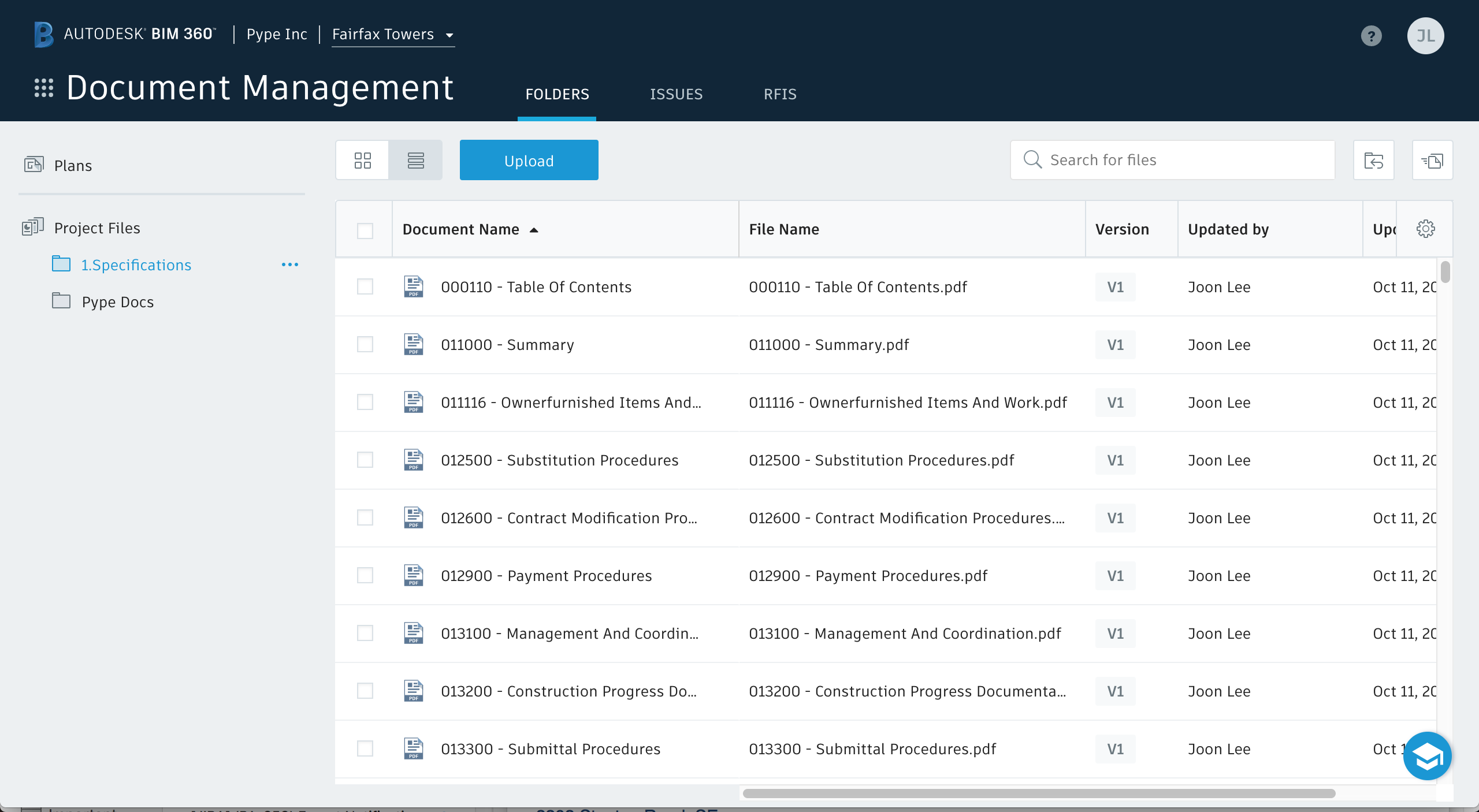Check the 011000 - Summary row checkbox
The image size is (1479, 812).
(x=365, y=345)
